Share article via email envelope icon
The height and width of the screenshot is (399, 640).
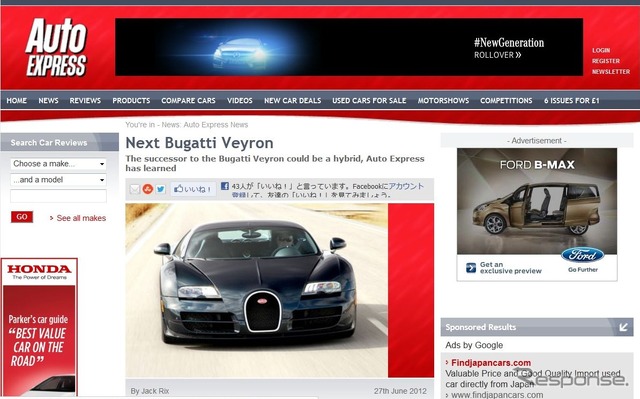click(135, 189)
